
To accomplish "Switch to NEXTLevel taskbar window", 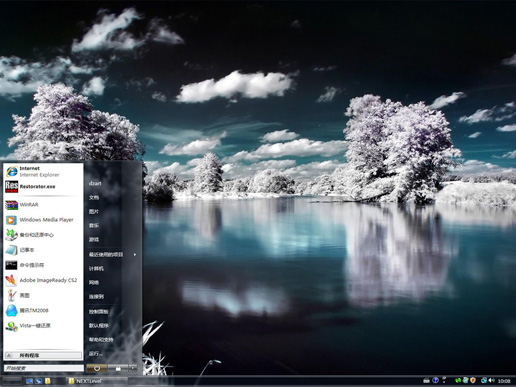I will (x=97, y=381).
